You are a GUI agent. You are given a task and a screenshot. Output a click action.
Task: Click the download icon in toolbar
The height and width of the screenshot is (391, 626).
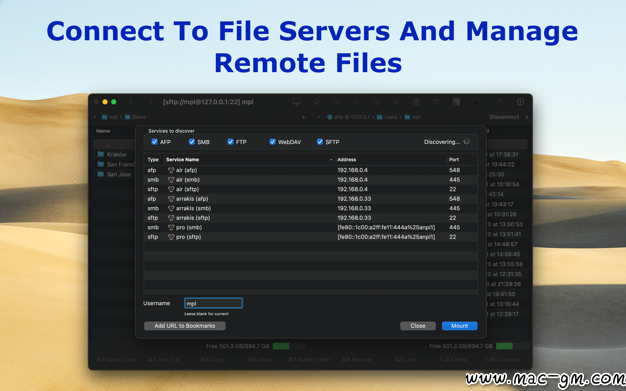pyautogui.click(x=520, y=102)
